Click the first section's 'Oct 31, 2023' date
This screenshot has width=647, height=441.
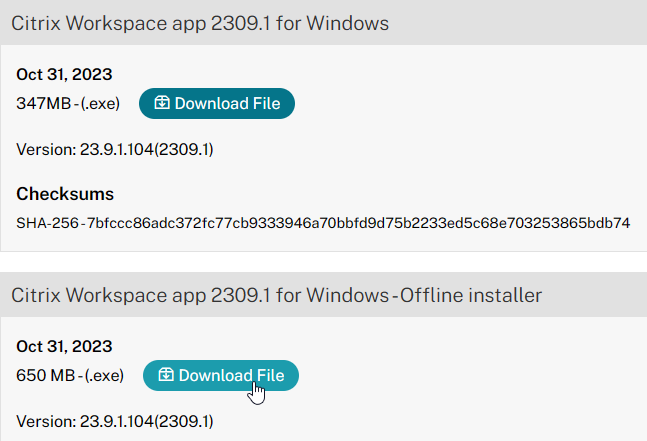(x=64, y=75)
